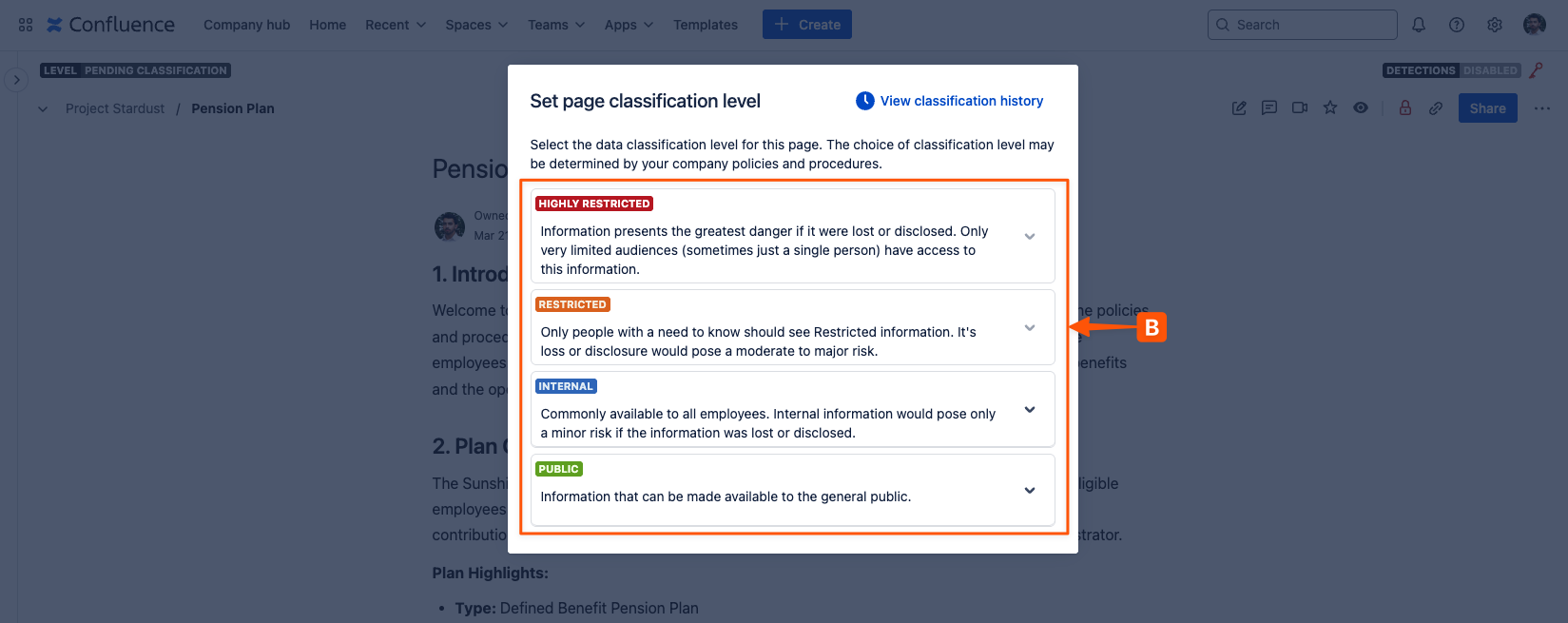Open the app switcher grid icon
Screen dimensions: 1568x623
26,25
